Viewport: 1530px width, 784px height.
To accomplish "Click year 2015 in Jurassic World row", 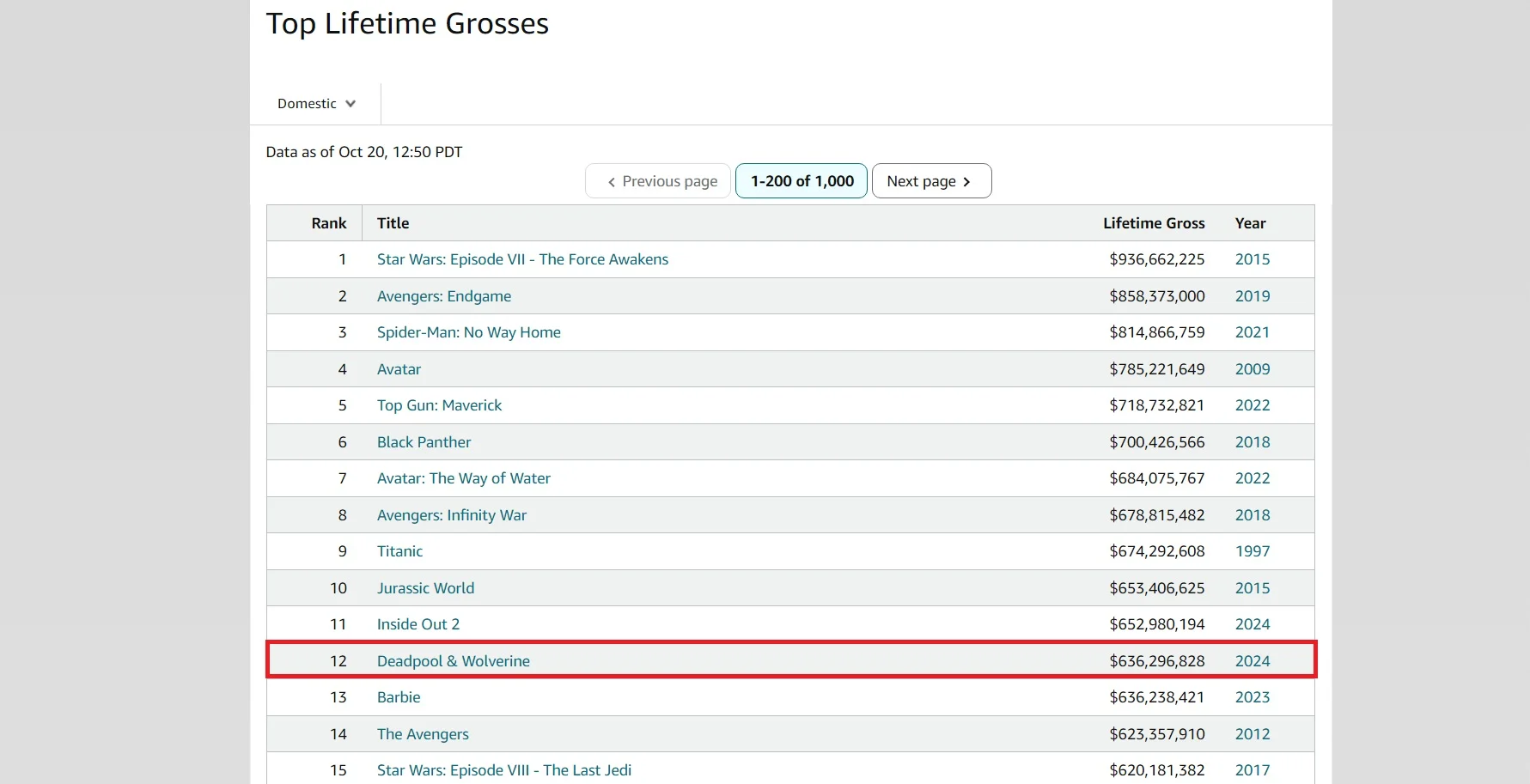I will [x=1253, y=588].
